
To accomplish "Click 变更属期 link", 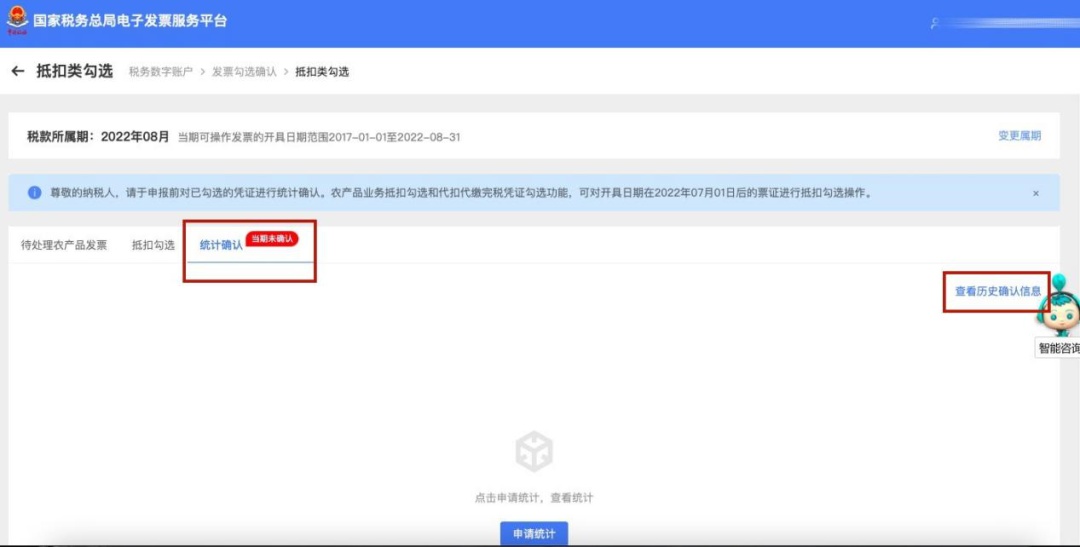I will [1019, 136].
